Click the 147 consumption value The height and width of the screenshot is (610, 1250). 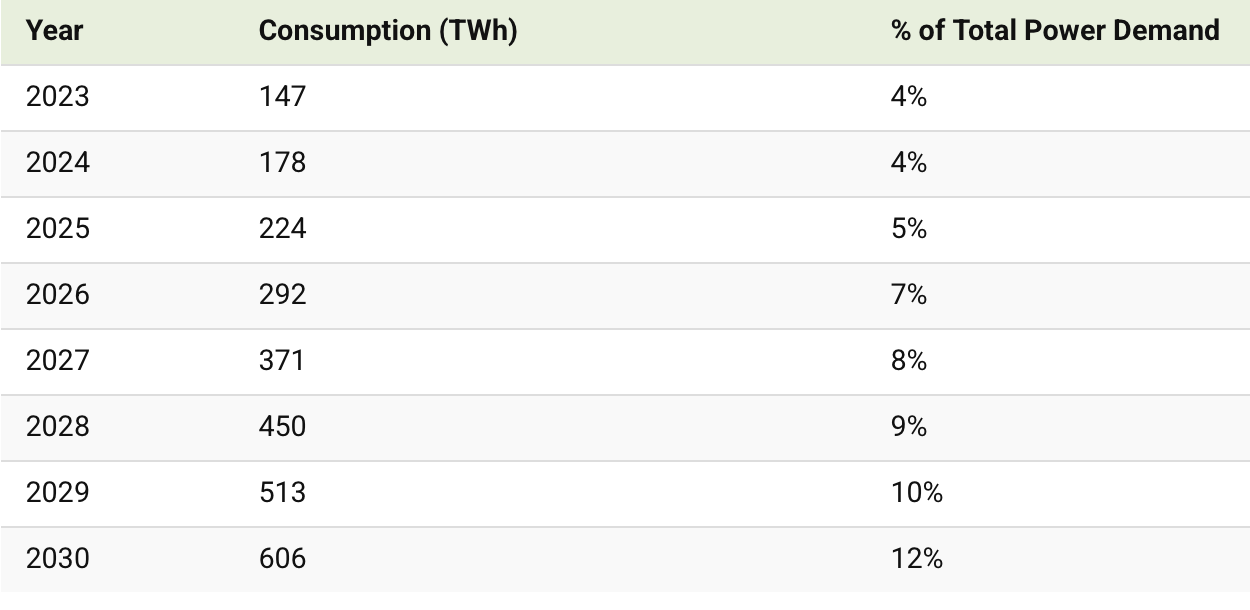tap(282, 97)
